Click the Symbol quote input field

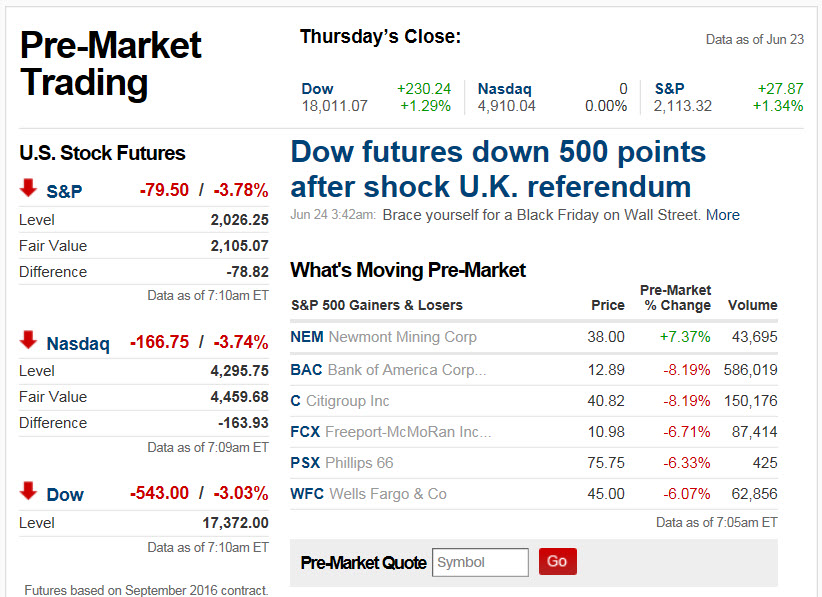480,561
